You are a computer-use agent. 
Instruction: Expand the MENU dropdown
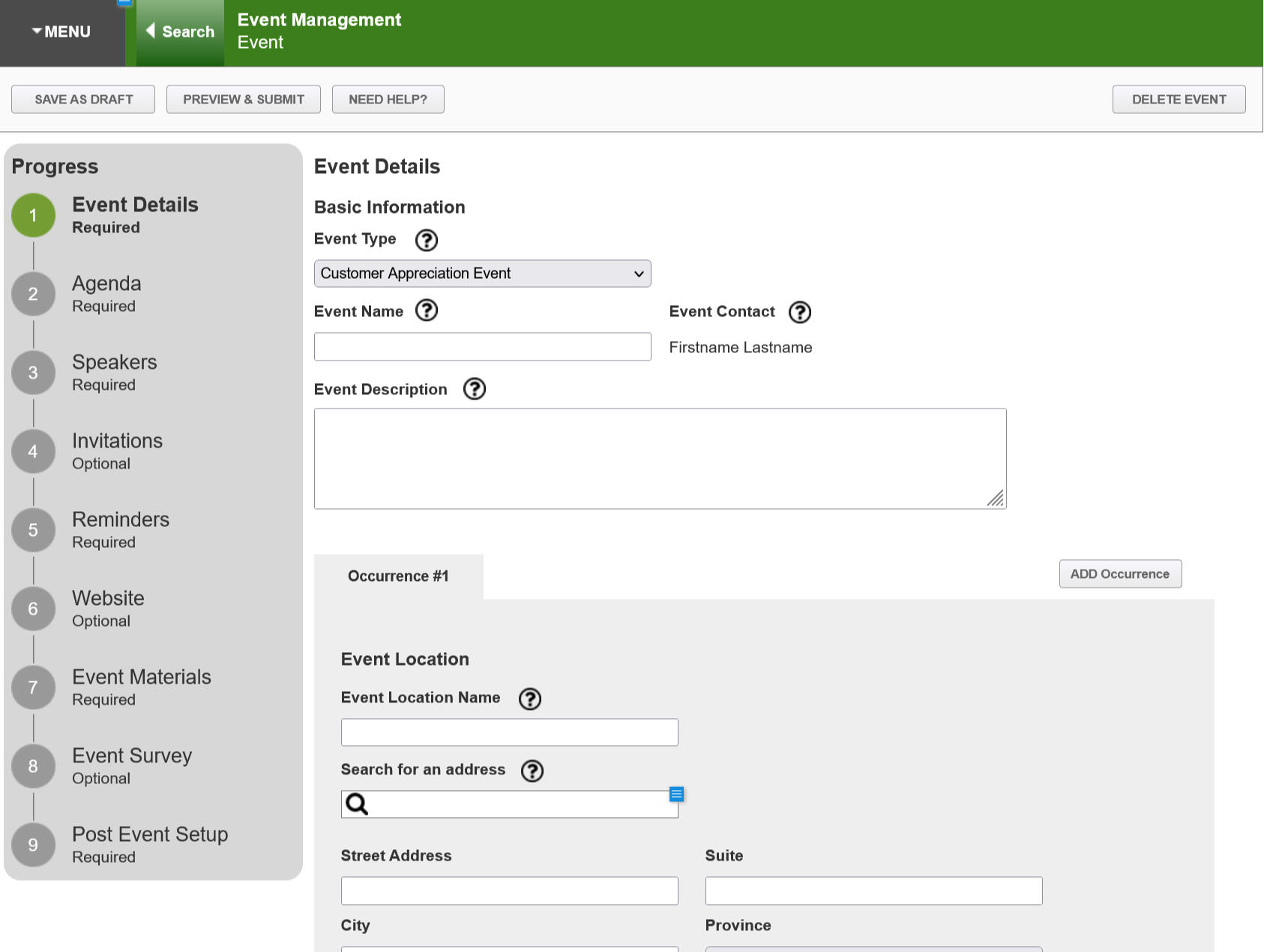pos(61,32)
